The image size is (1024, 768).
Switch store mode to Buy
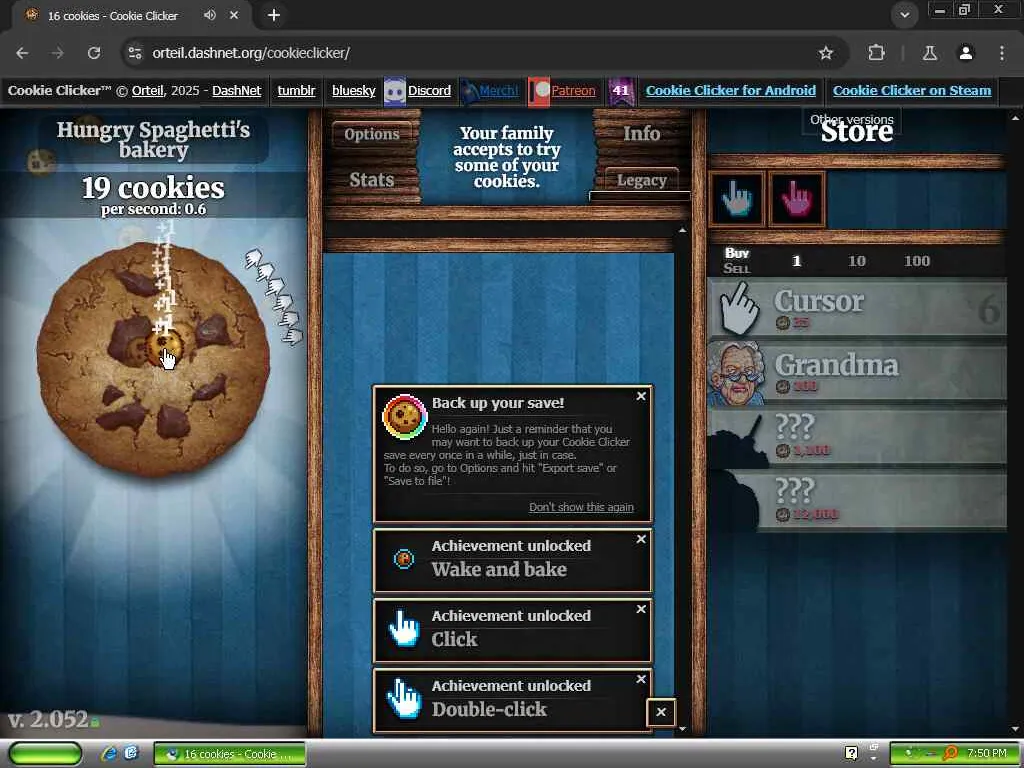pyautogui.click(x=737, y=253)
